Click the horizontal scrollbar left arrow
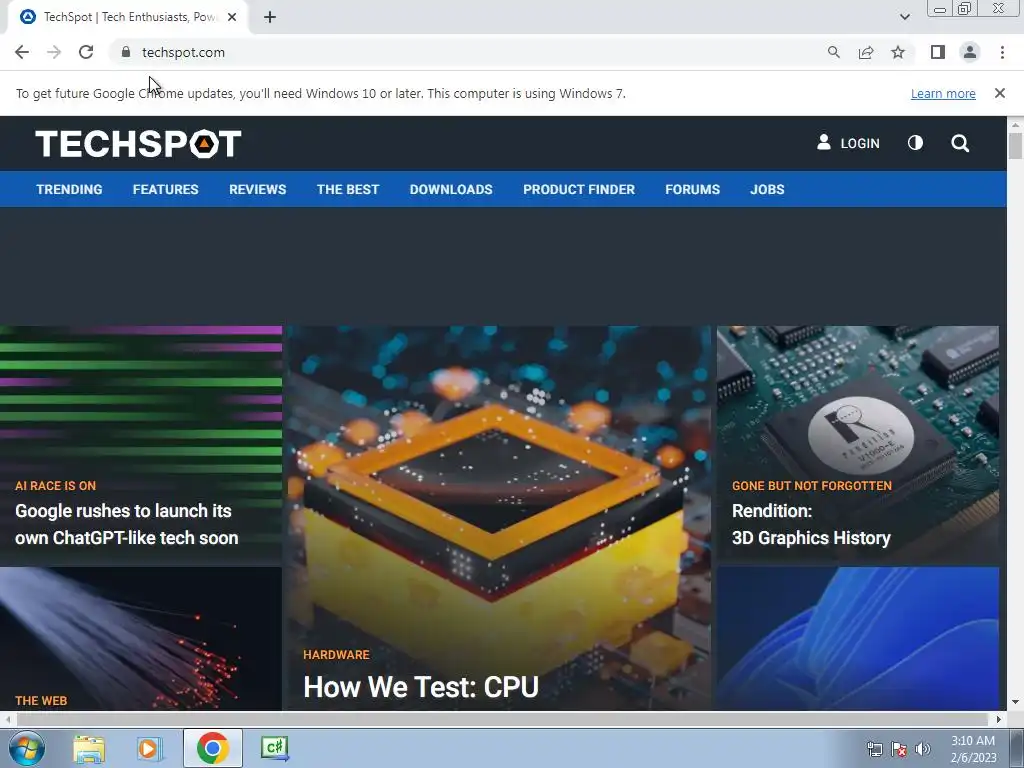 7,719
